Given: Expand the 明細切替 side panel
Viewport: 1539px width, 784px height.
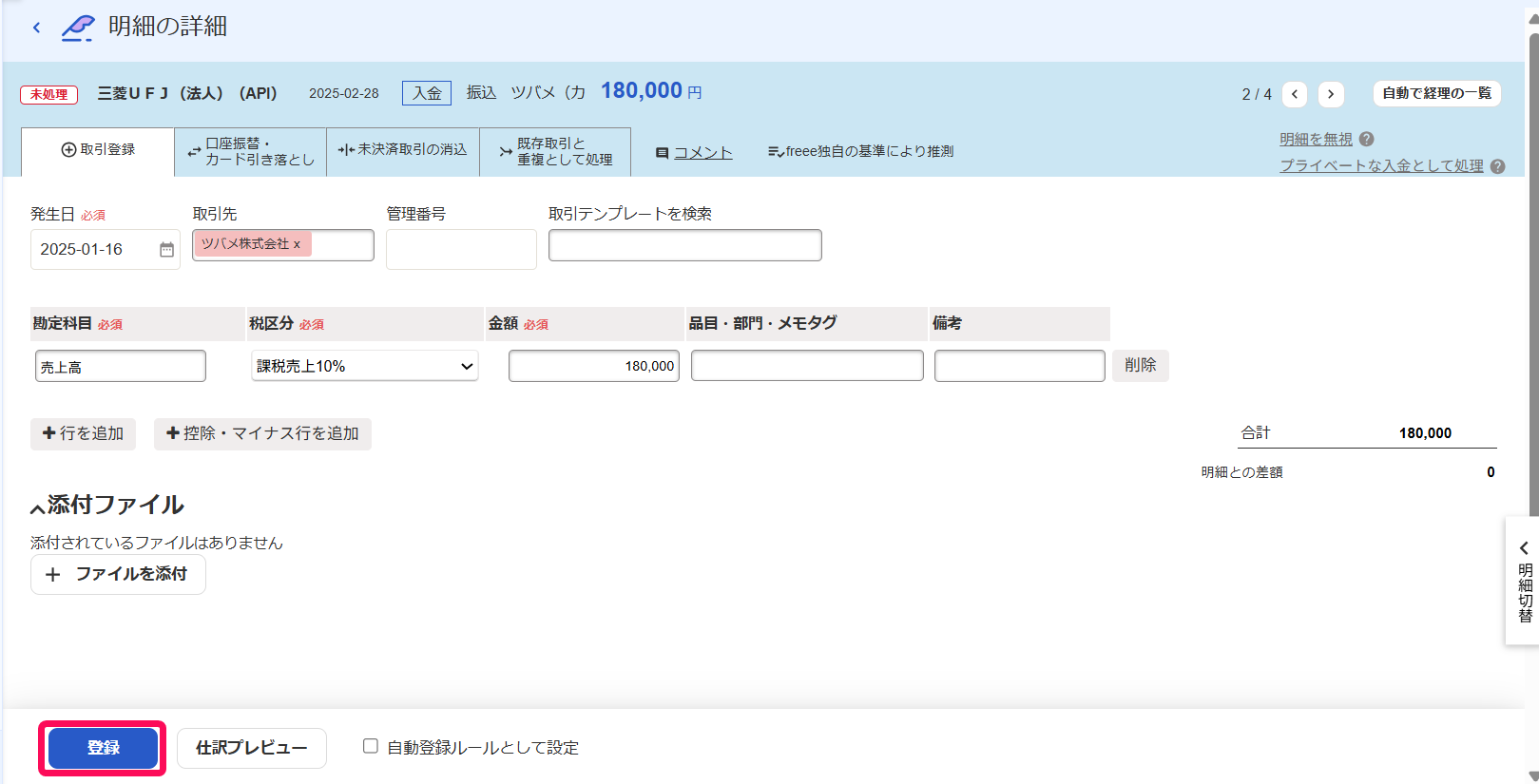Looking at the screenshot, I should 1524,582.
